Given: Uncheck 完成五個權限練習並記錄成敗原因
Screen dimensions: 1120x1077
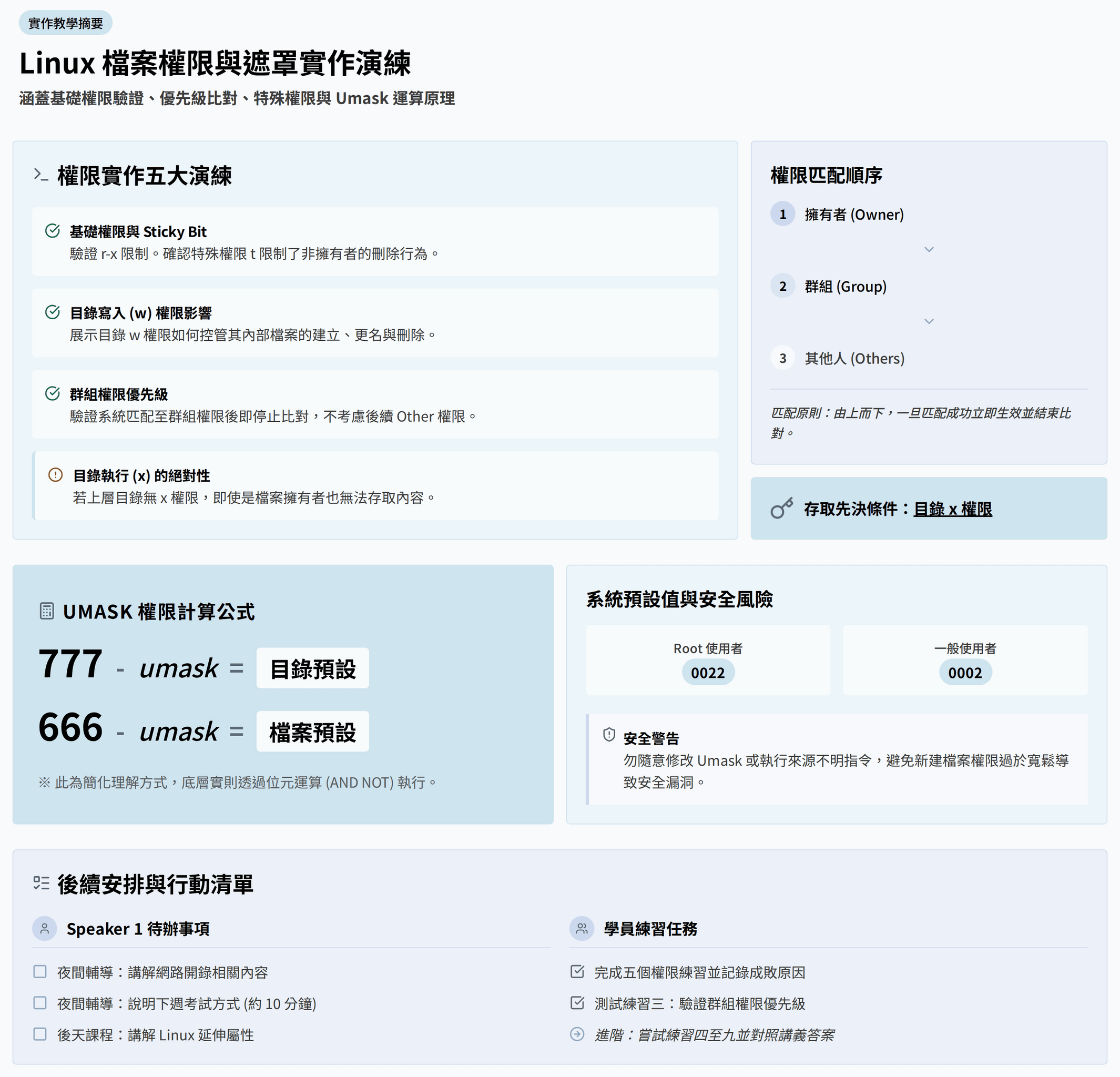Looking at the screenshot, I should (578, 971).
